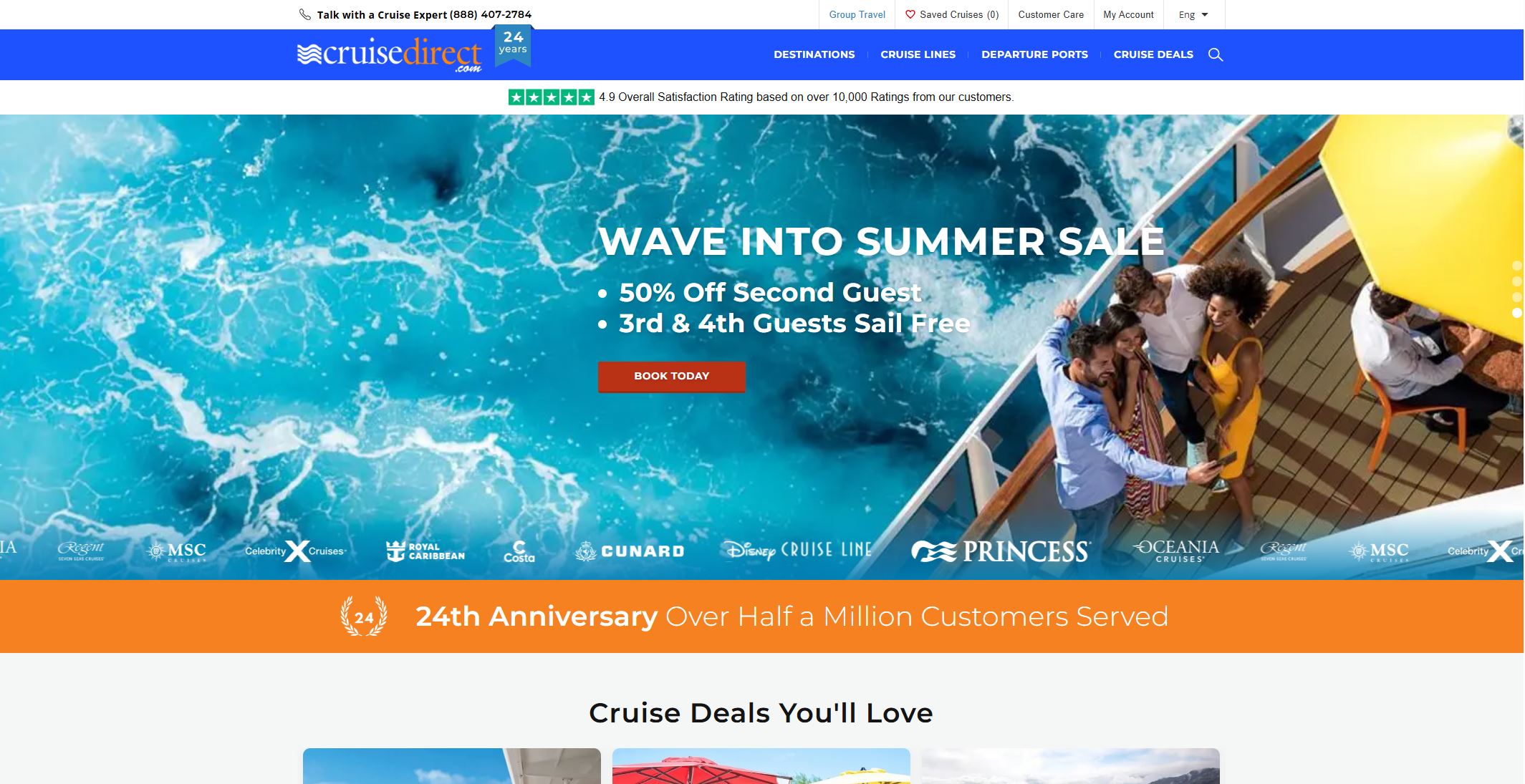Select the last carousel slide dot
The image size is (1525, 784).
click(1517, 313)
